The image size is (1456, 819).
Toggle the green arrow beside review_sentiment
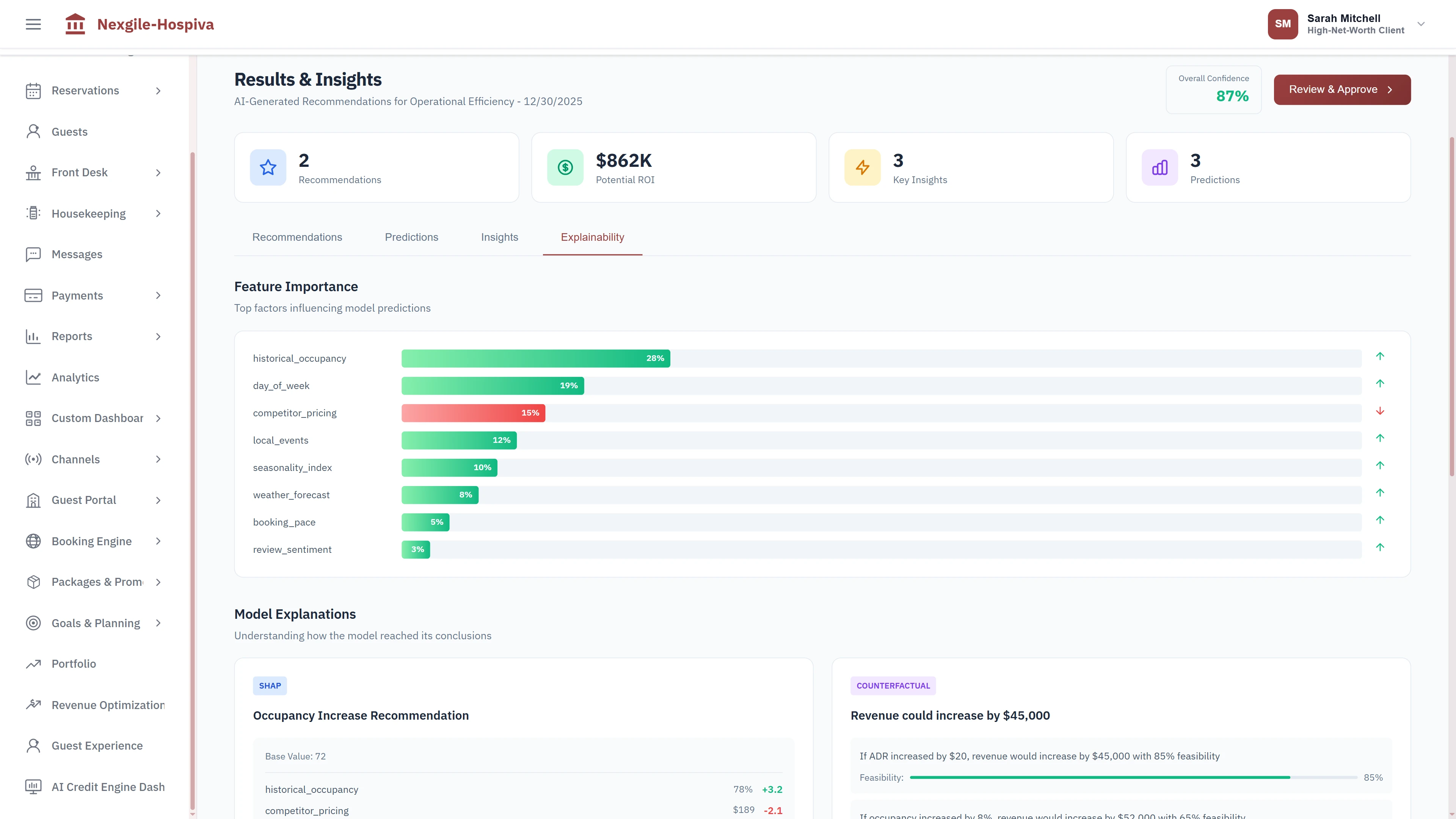1380,547
